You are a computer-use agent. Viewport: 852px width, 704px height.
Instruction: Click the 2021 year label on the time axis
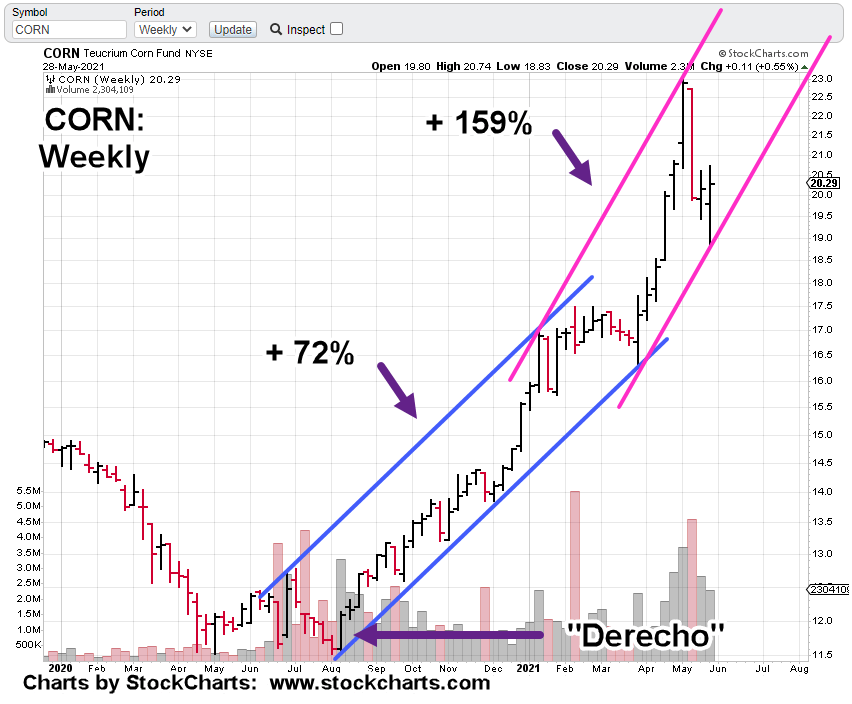(x=530, y=665)
